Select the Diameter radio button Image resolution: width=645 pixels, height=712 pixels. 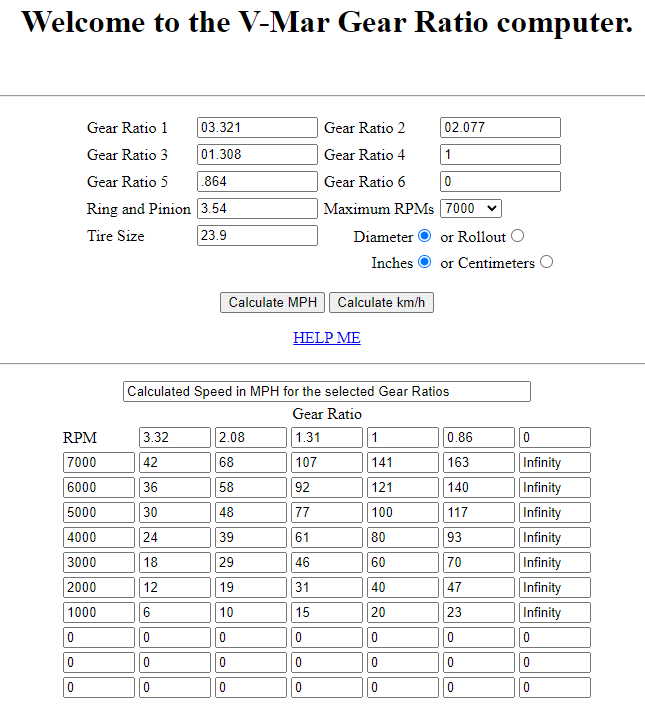point(424,236)
